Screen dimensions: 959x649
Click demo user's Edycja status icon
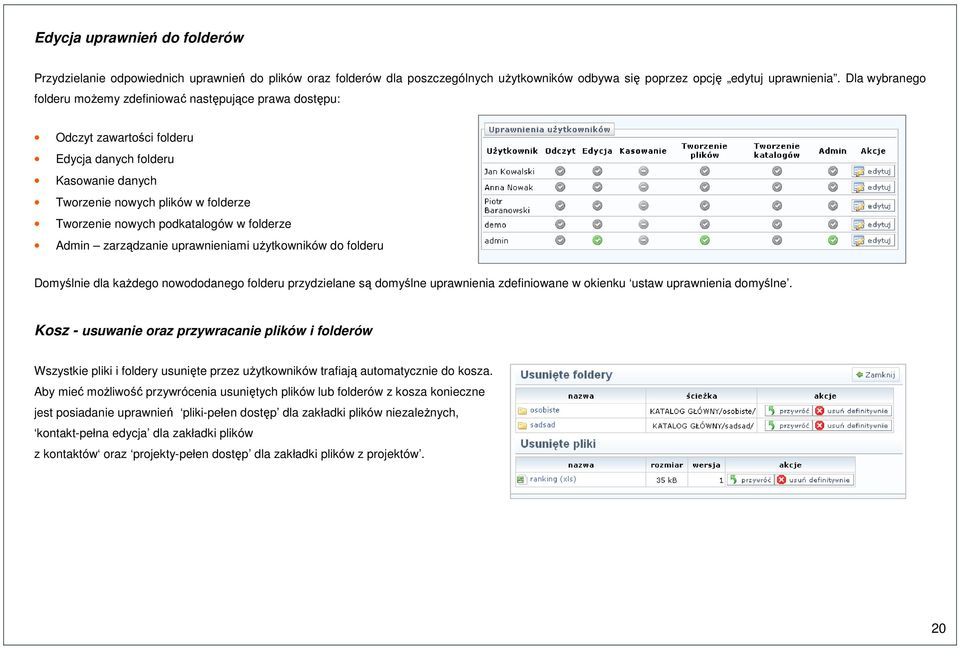(x=598, y=224)
